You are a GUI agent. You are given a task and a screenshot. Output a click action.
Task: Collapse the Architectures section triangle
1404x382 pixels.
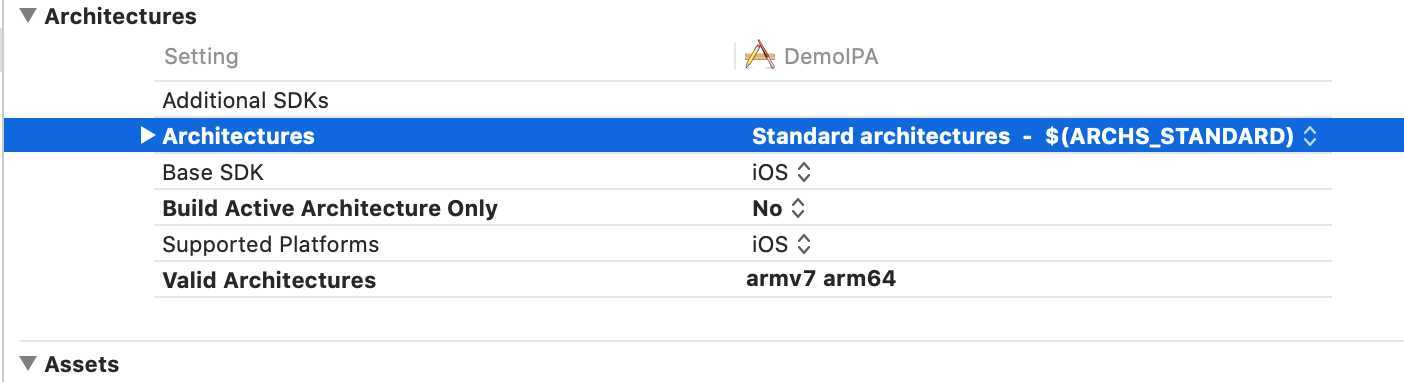pyautogui.click(x=26, y=16)
